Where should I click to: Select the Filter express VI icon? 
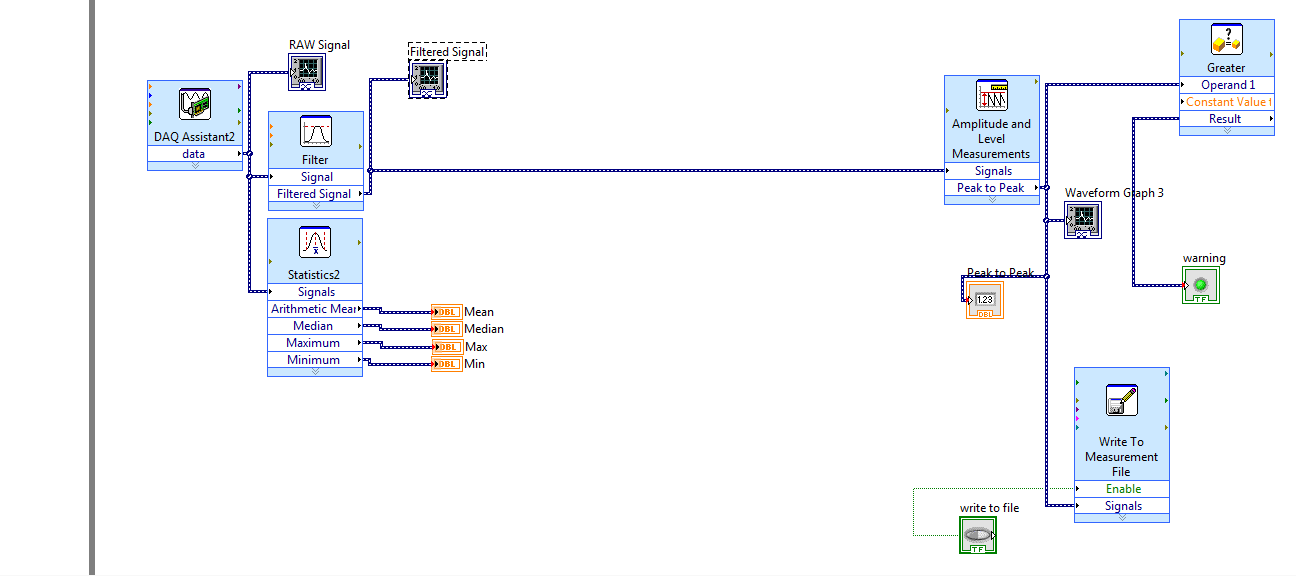coord(314,133)
